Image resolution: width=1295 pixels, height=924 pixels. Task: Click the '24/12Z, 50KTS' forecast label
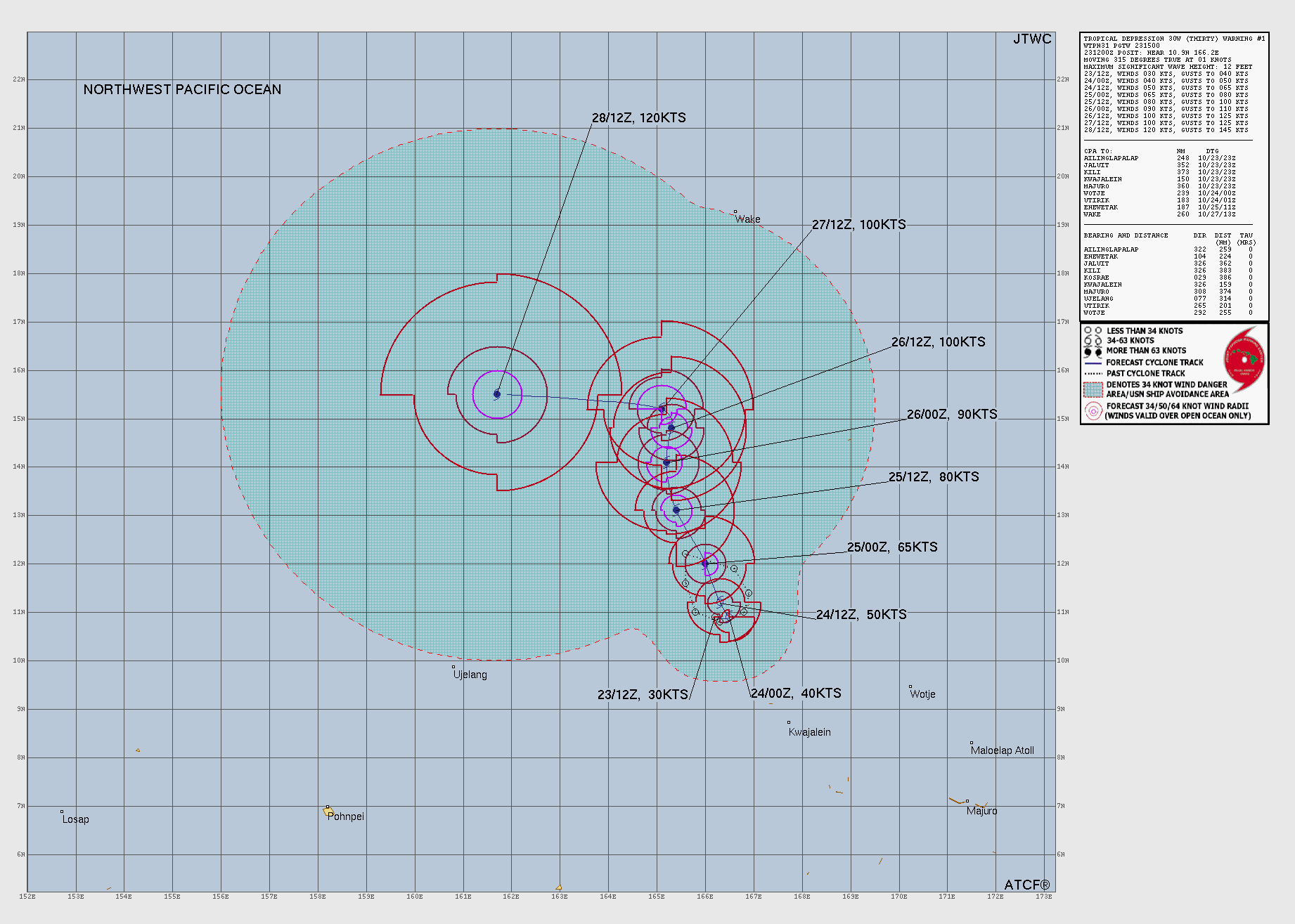point(861,615)
